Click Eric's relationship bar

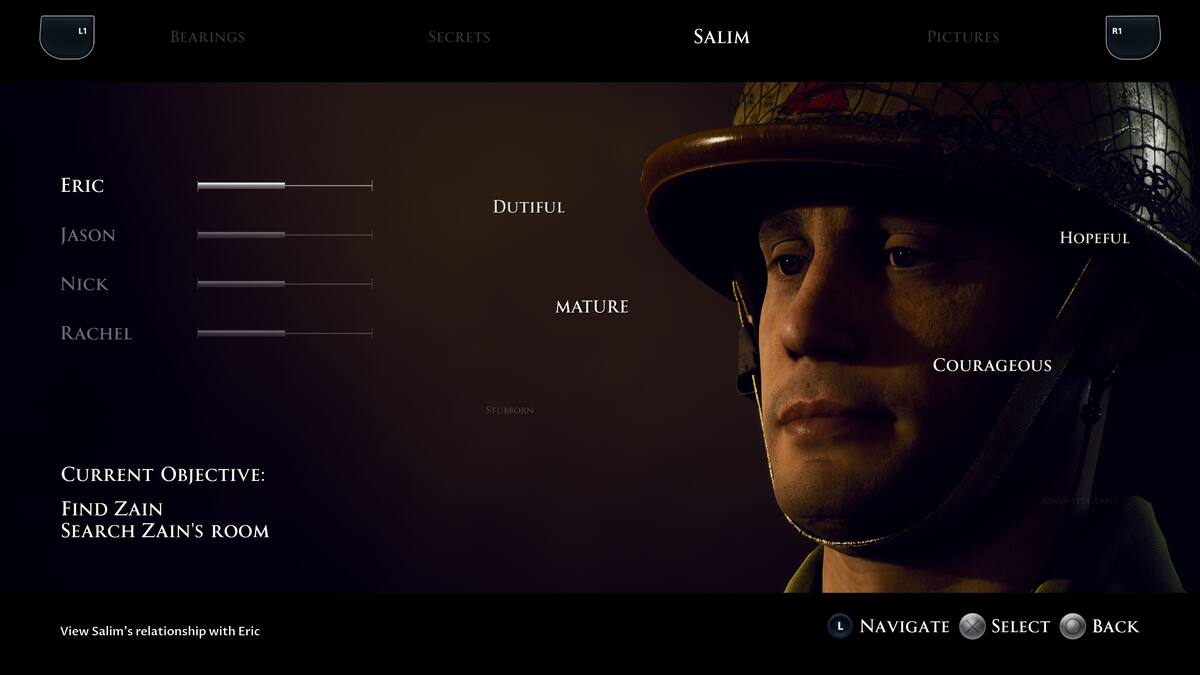pyautogui.click(x=285, y=185)
